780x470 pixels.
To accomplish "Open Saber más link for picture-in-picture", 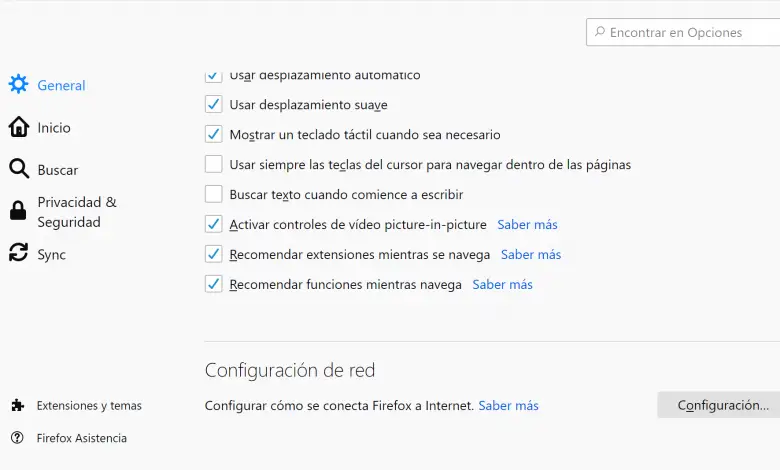I will pyautogui.click(x=527, y=224).
